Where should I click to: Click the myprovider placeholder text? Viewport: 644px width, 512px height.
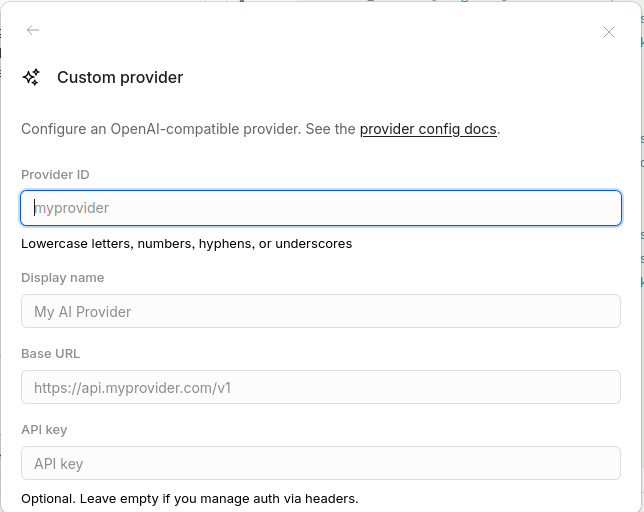click(x=72, y=208)
